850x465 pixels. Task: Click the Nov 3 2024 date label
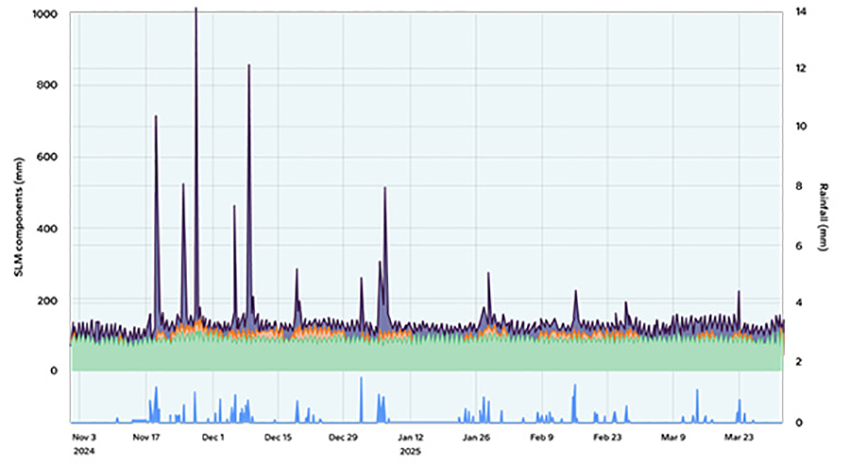84,443
